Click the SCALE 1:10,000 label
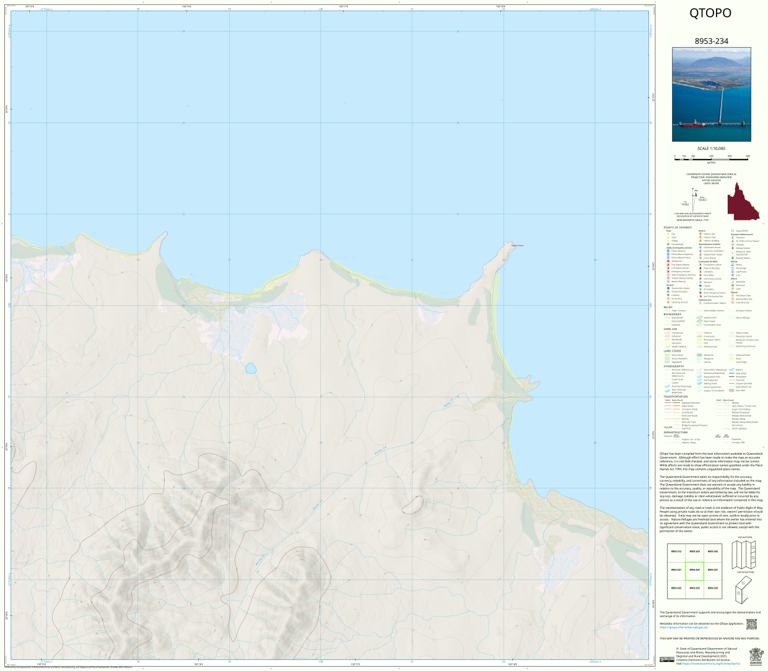Image resolution: width=768 pixels, height=671 pixels. [711, 148]
